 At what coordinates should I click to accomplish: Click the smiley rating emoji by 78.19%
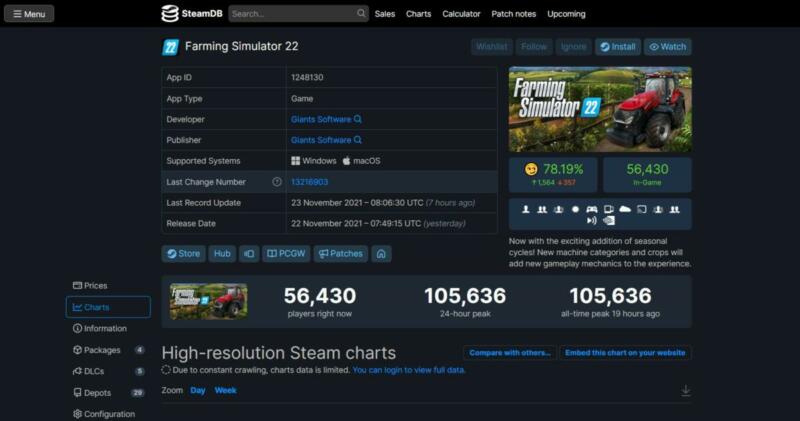531,169
